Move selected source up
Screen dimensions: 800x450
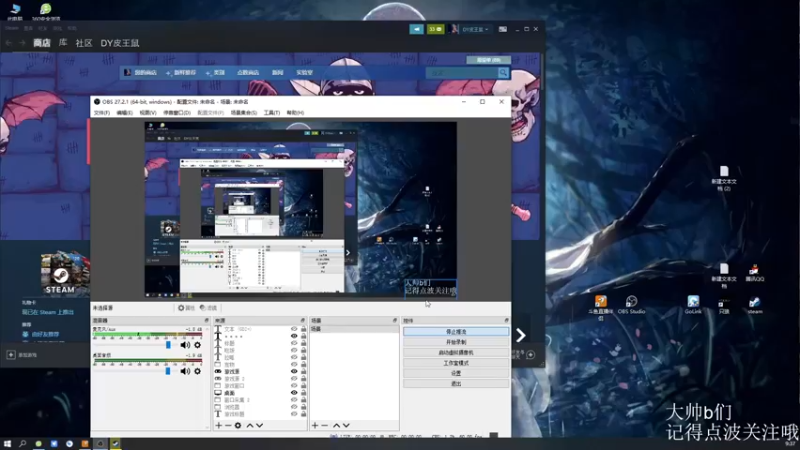coord(250,425)
